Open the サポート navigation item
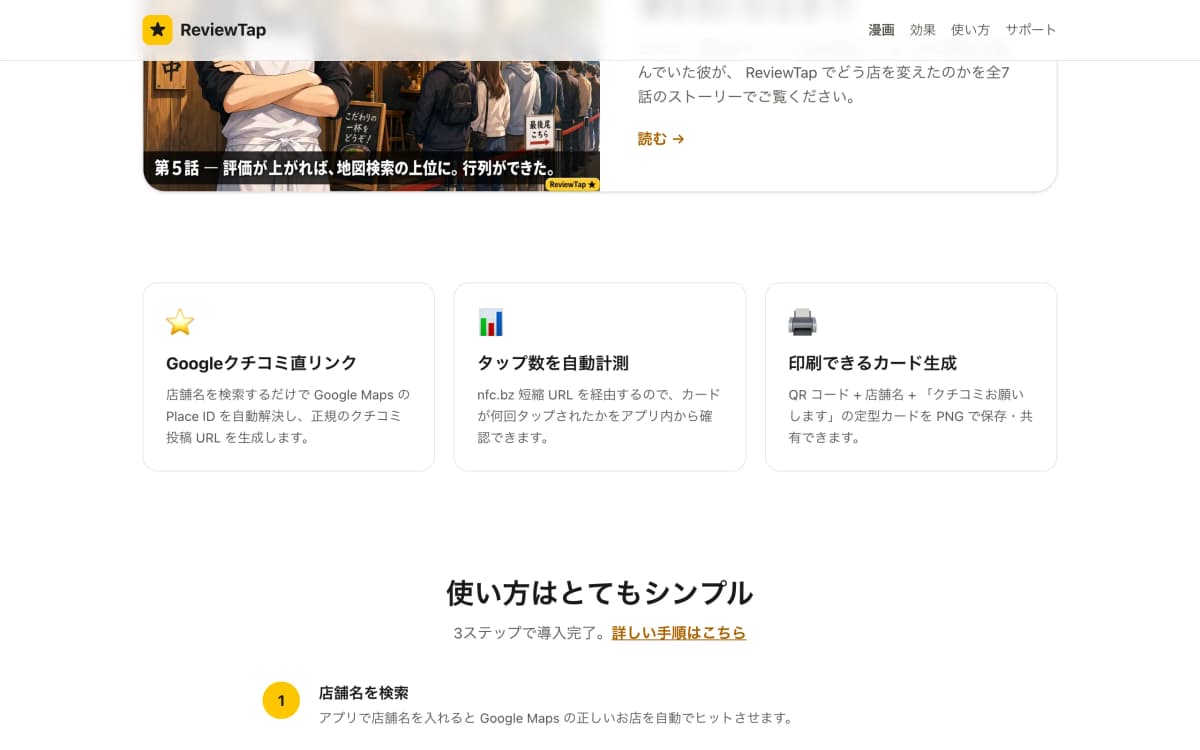This screenshot has height=750, width=1200. pyautogui.click(x=1031, y=30)
